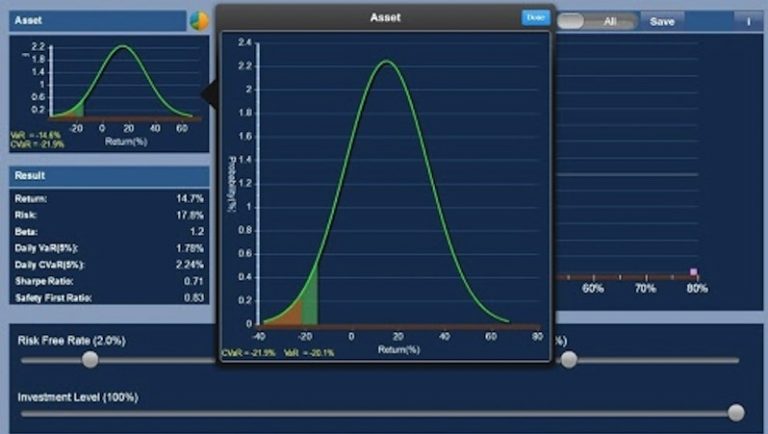Image resolution: width=768 pixels, height=434 pixels.
Task: Click the pie chart icon beside Asset
Action: [199, 21]
